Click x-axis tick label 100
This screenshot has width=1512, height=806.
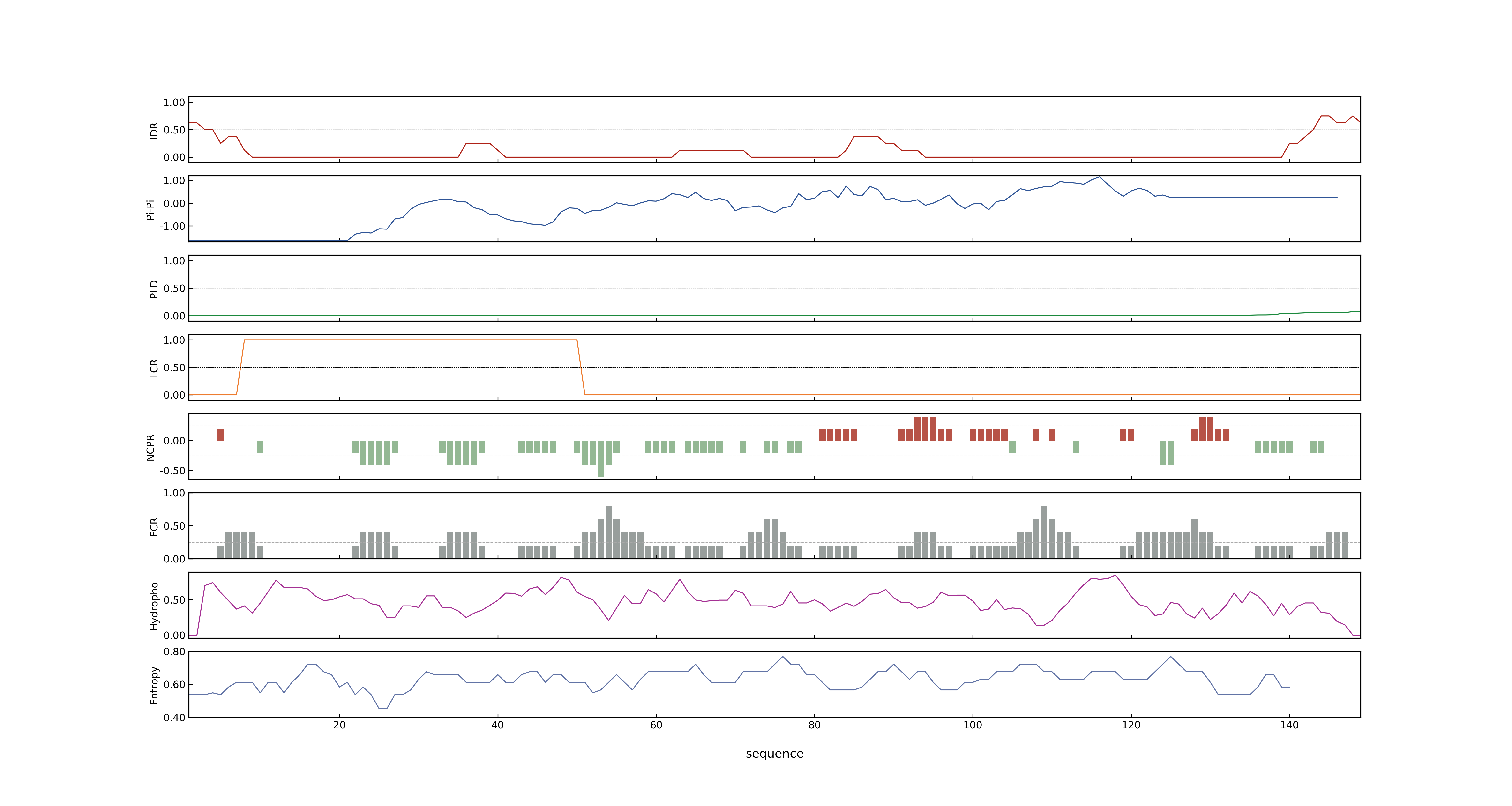(x=973, y=725)
